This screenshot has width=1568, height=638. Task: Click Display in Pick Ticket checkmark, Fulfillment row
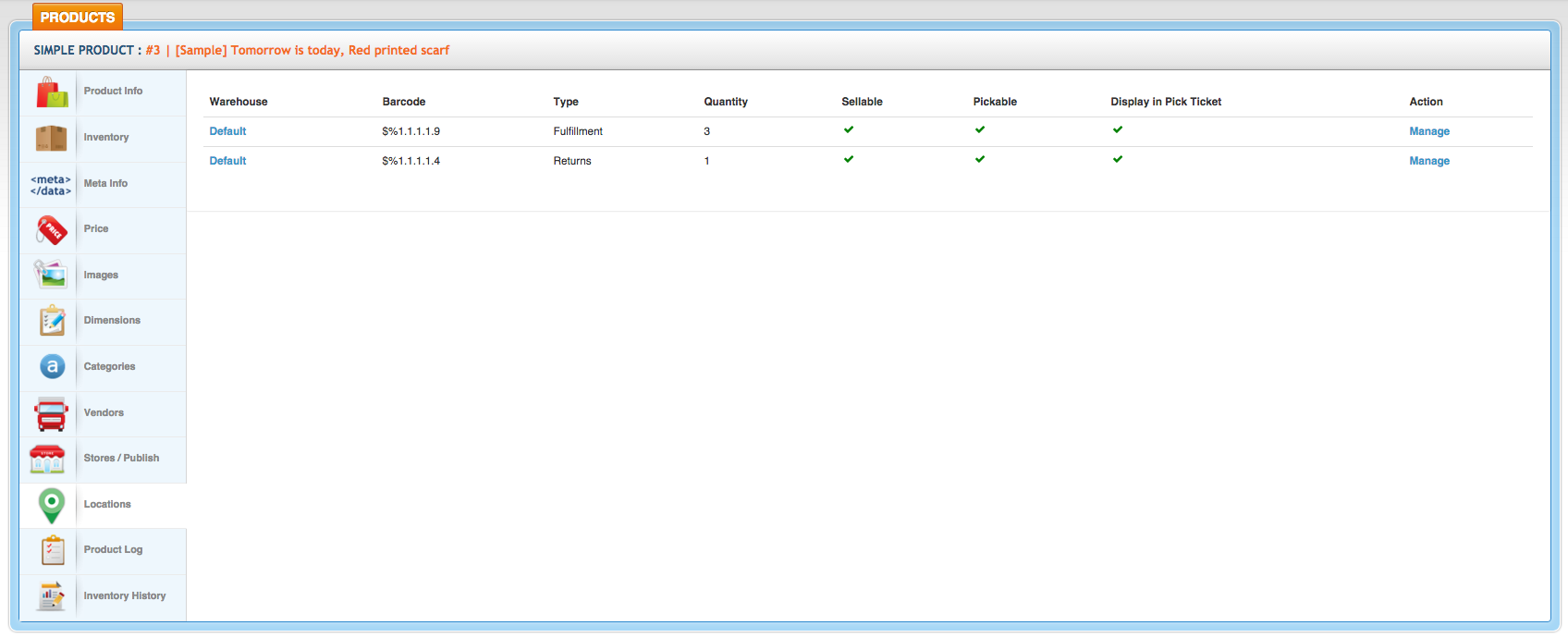1118,129
